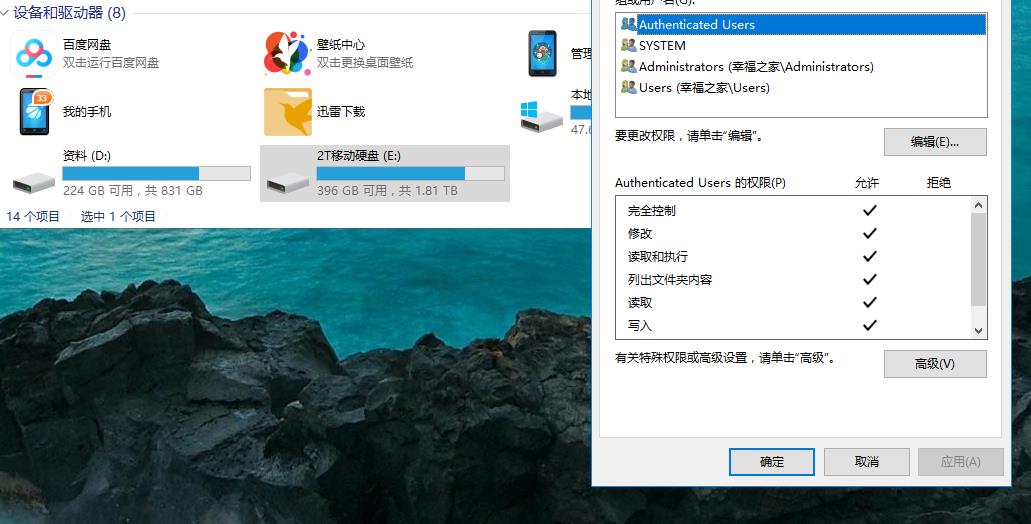1031x524 pixels.
Task: Select the Administrators group entry
Action: coord(755,66)
